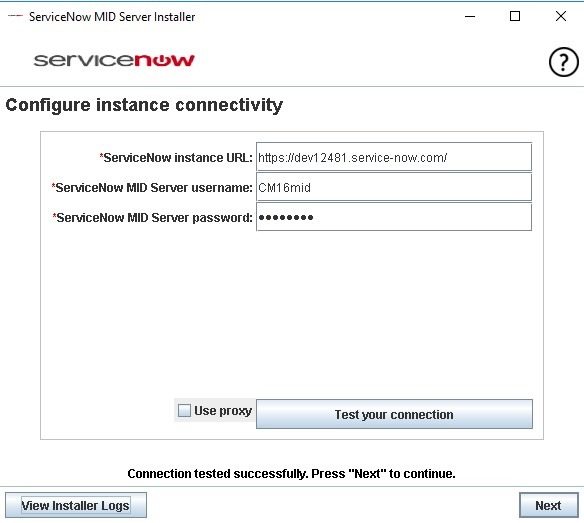The height and width of the screenshot is (523, 584).
Task: Focus the MID Server username field
Action: pos(394,187)
